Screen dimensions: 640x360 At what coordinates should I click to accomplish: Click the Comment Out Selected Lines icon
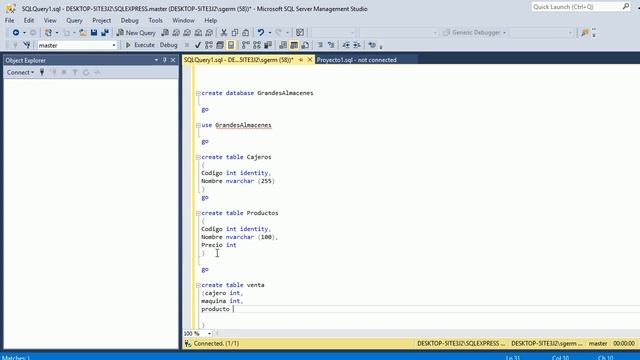tap(320, 45)
